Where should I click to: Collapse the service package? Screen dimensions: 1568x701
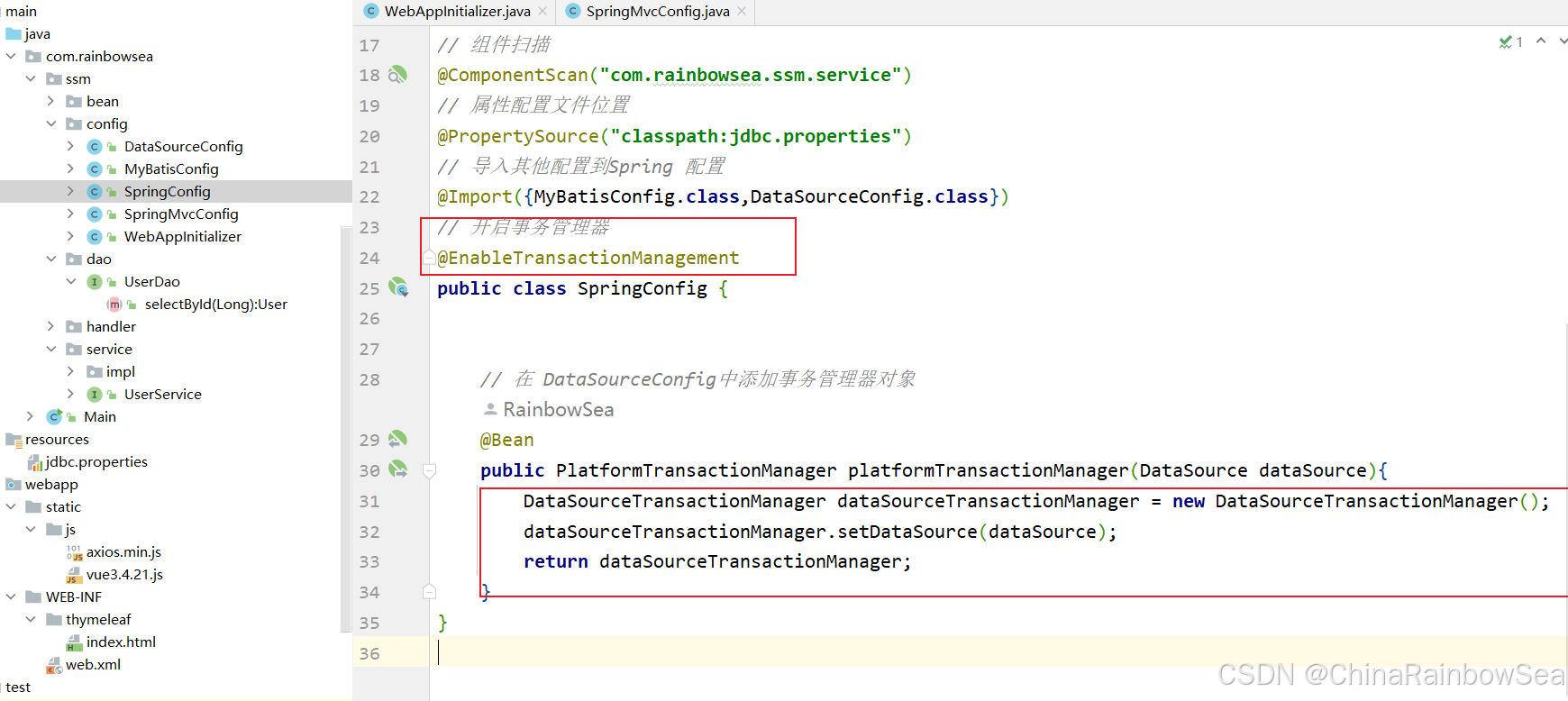coord(50,349)
